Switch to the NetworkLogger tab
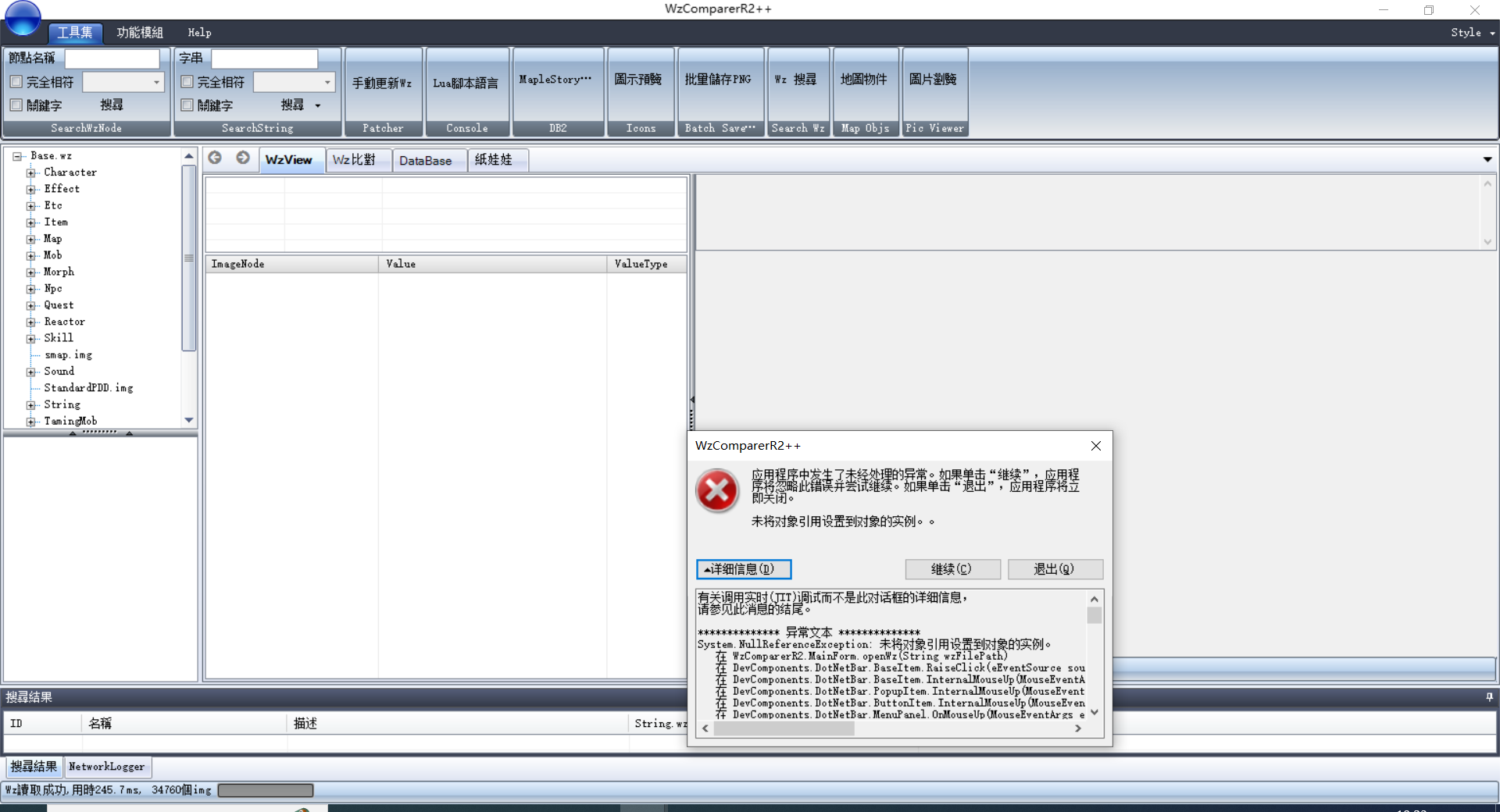This screenshot has width=1500, height=812. tap(107, 767)
